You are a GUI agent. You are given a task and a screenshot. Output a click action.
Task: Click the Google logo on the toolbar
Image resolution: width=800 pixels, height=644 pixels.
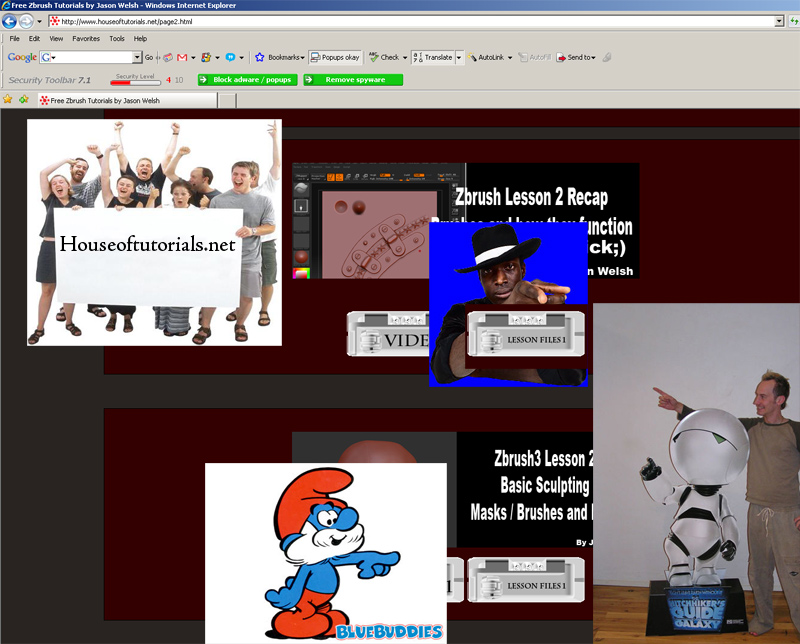[x=22, y=57]
